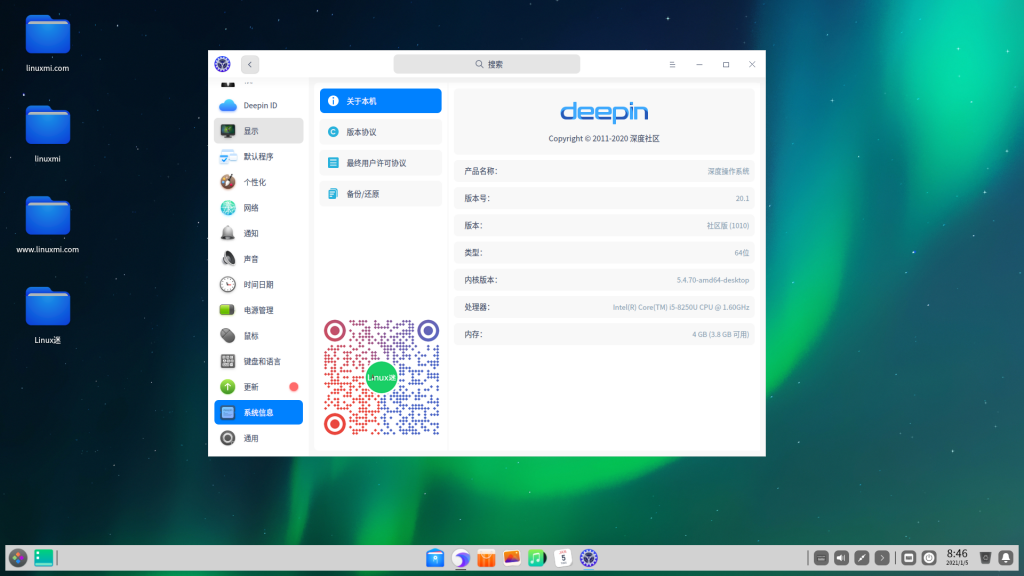Open the Update (更新) arrow icon
The image size is (1024, 576).
(228, 387)
